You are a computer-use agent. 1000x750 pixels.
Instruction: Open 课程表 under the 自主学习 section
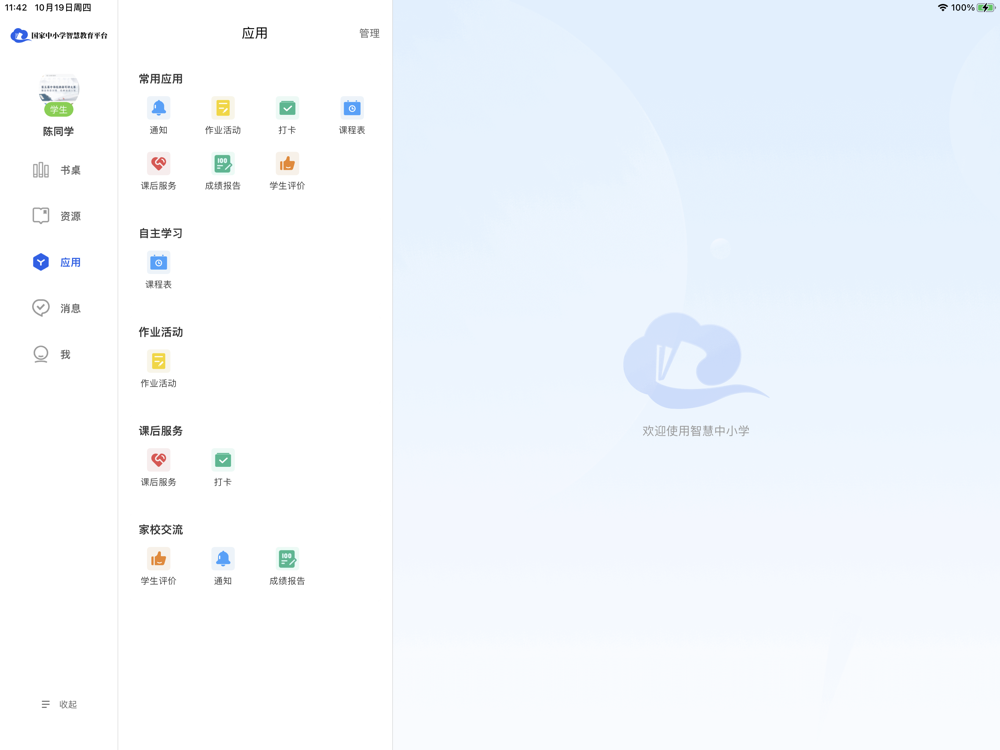(x=158, y=270)
